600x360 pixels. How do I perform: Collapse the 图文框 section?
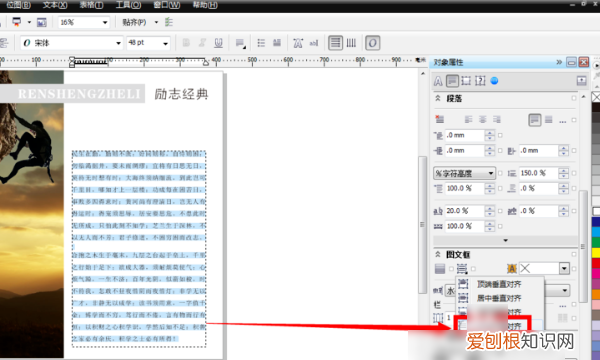[x=438, y=254]
